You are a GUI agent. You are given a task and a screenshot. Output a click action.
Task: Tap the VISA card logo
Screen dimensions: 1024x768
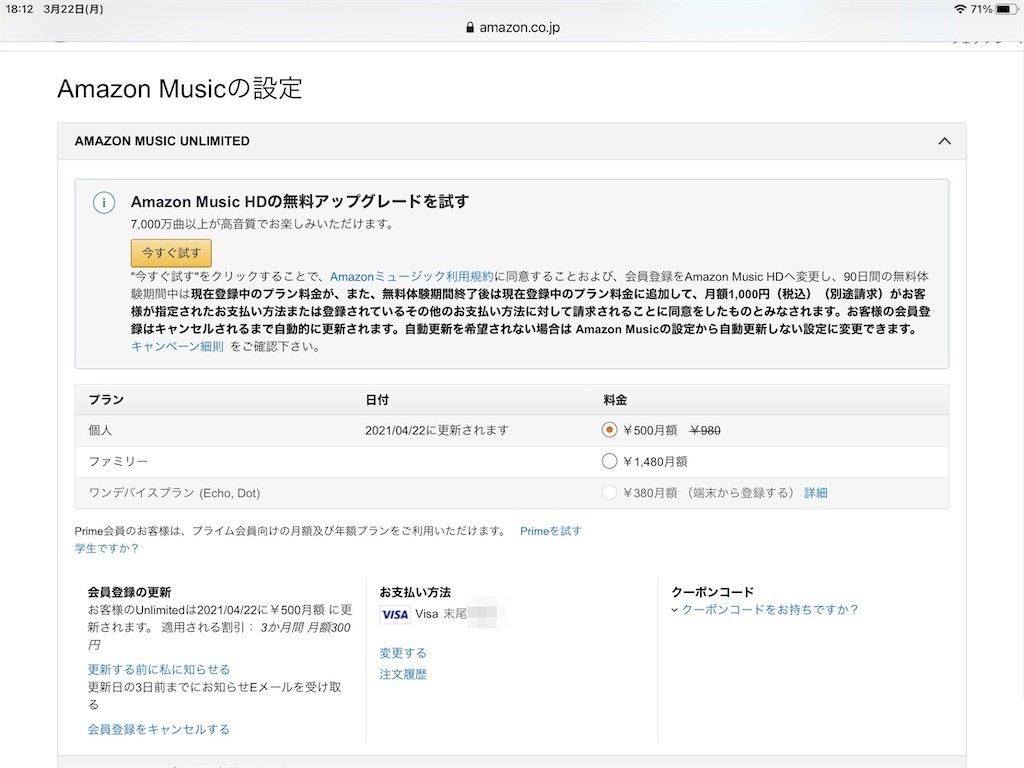tap(394, 615)
